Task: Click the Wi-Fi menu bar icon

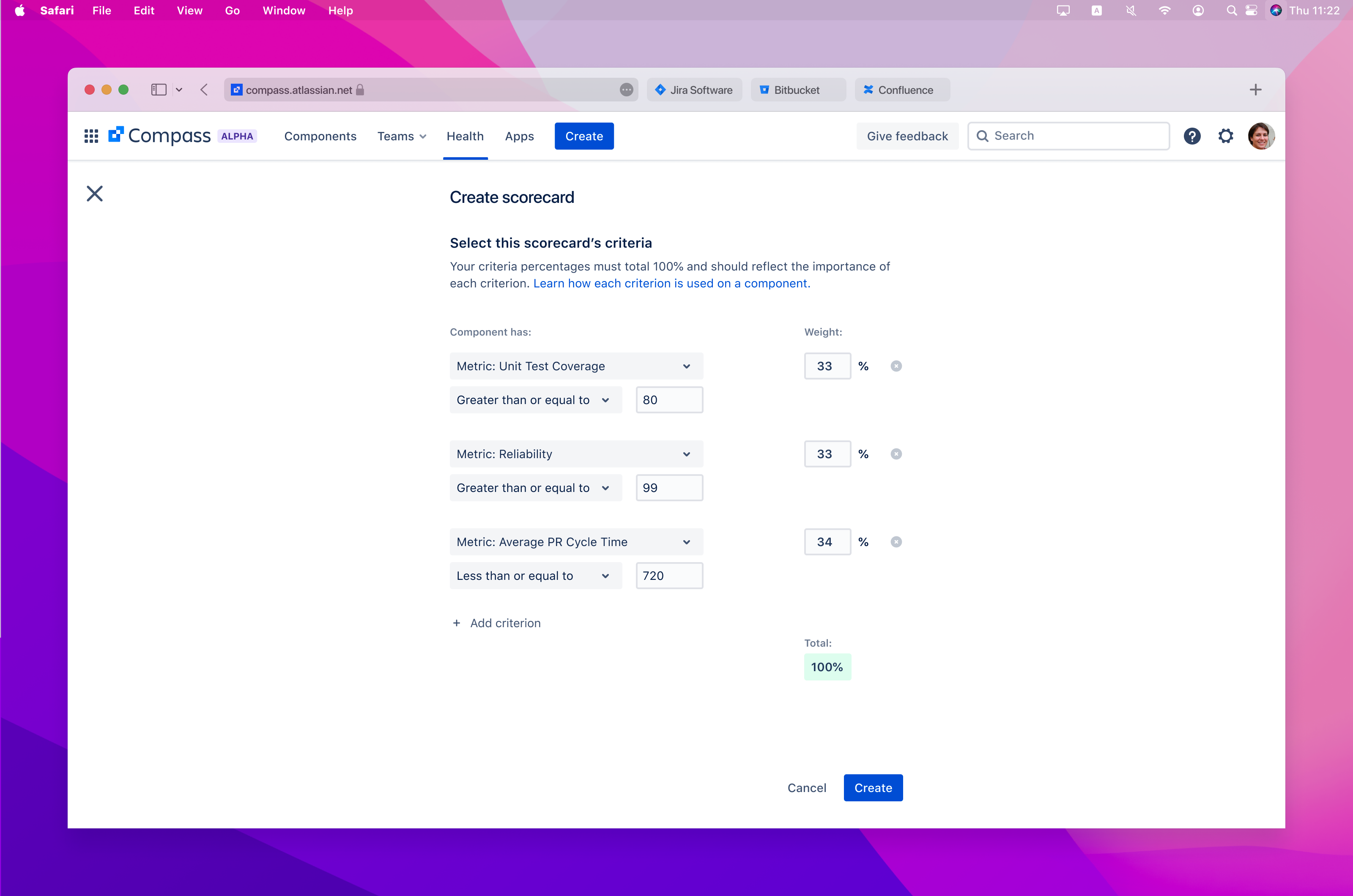Action: [x=1164, y=10]
